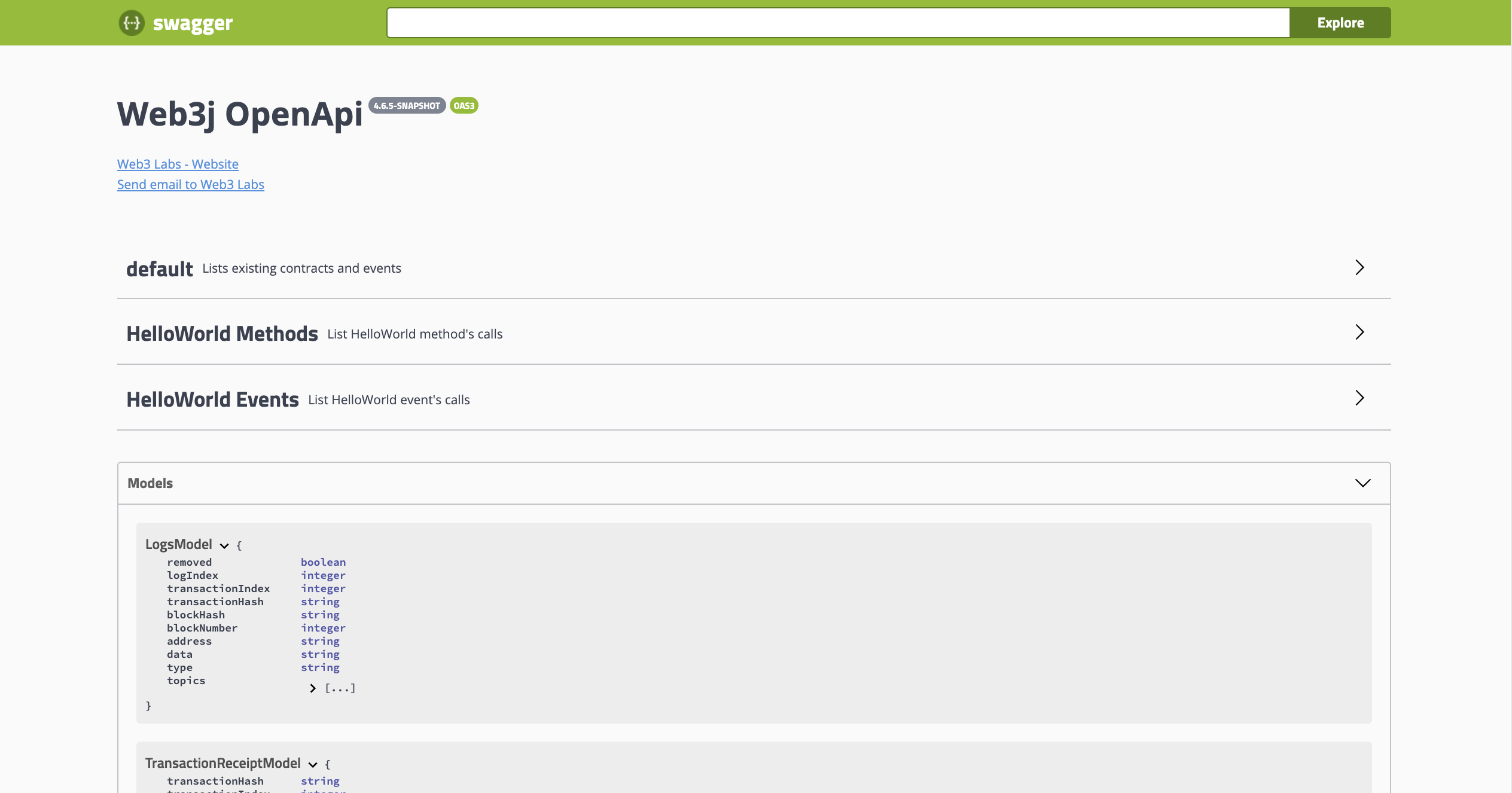Viewport: 1512px width, 793px height.
Task: Click the Explore button
Action: pyautogui.click(x=1340, y=23)
